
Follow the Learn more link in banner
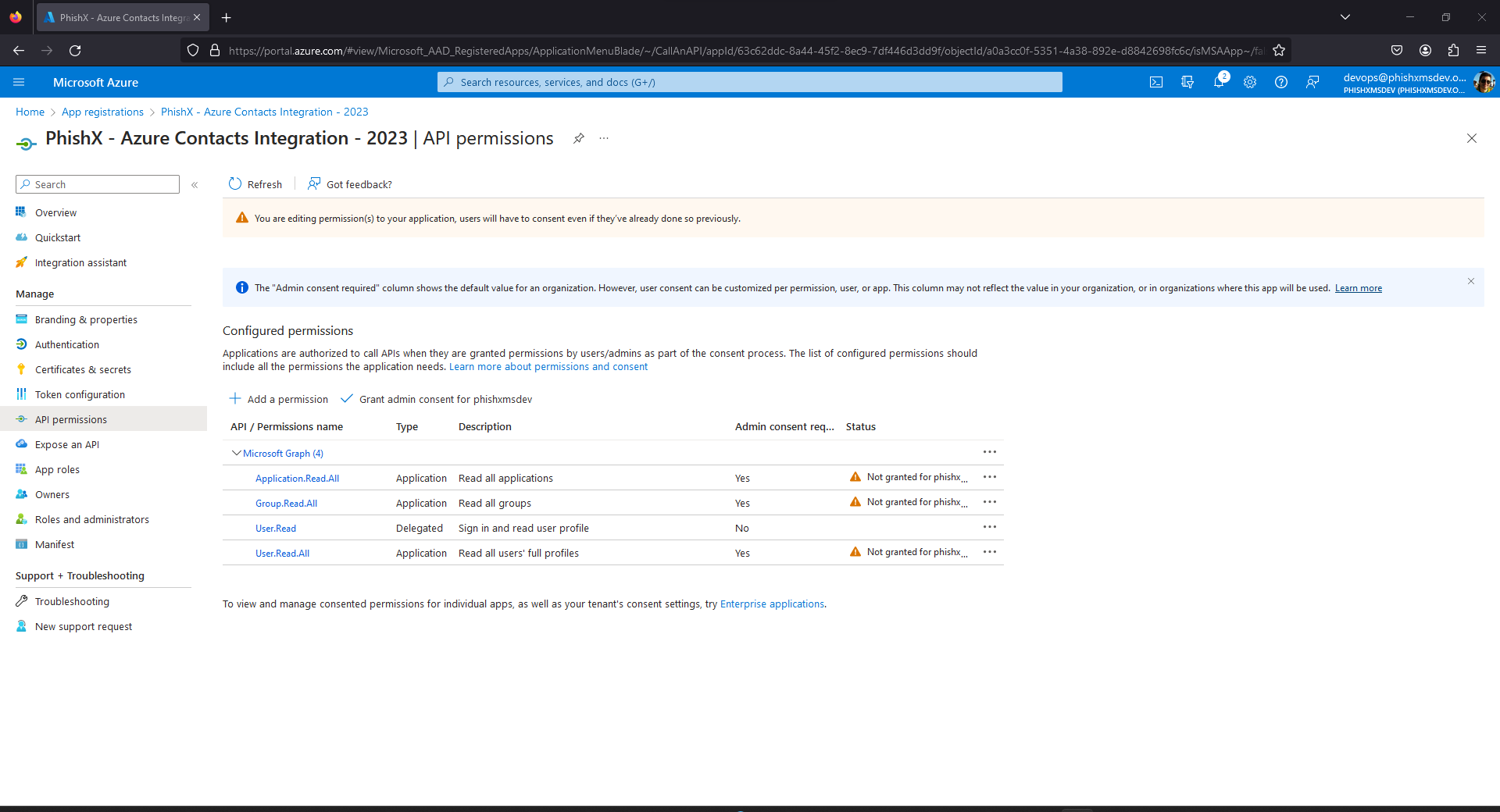tap(1358, 288)
